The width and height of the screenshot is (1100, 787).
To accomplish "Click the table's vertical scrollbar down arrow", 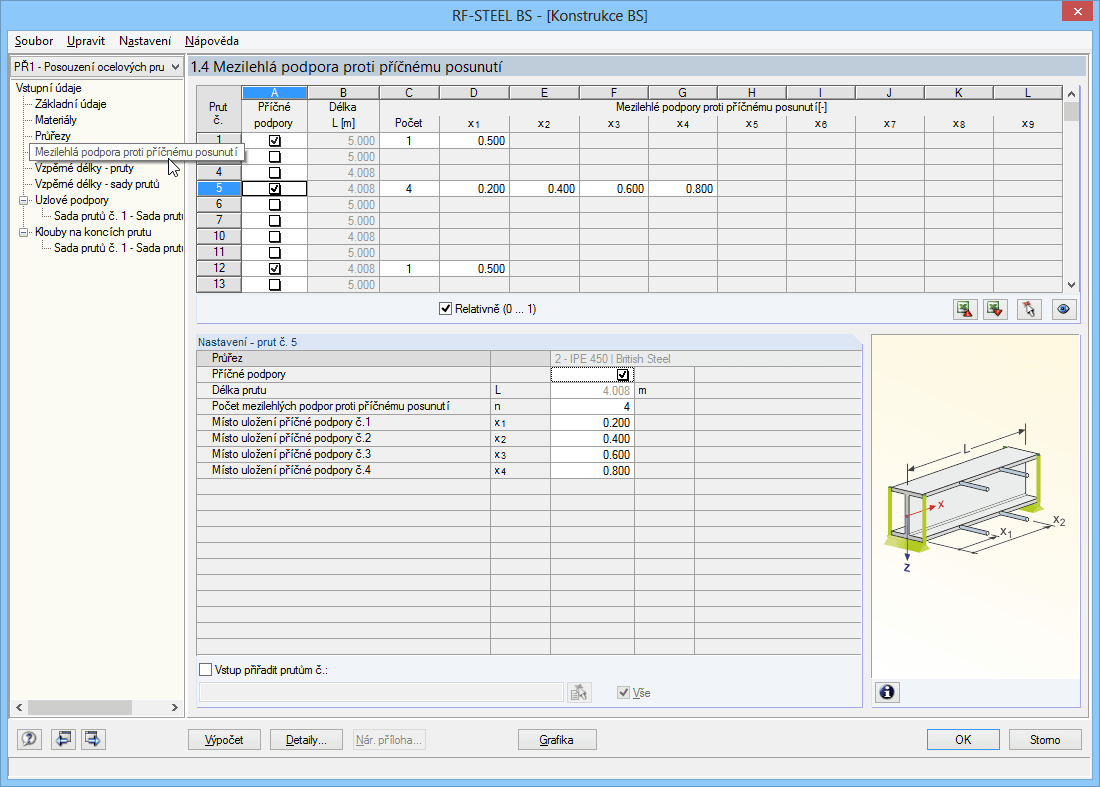I will (1071, 285).
